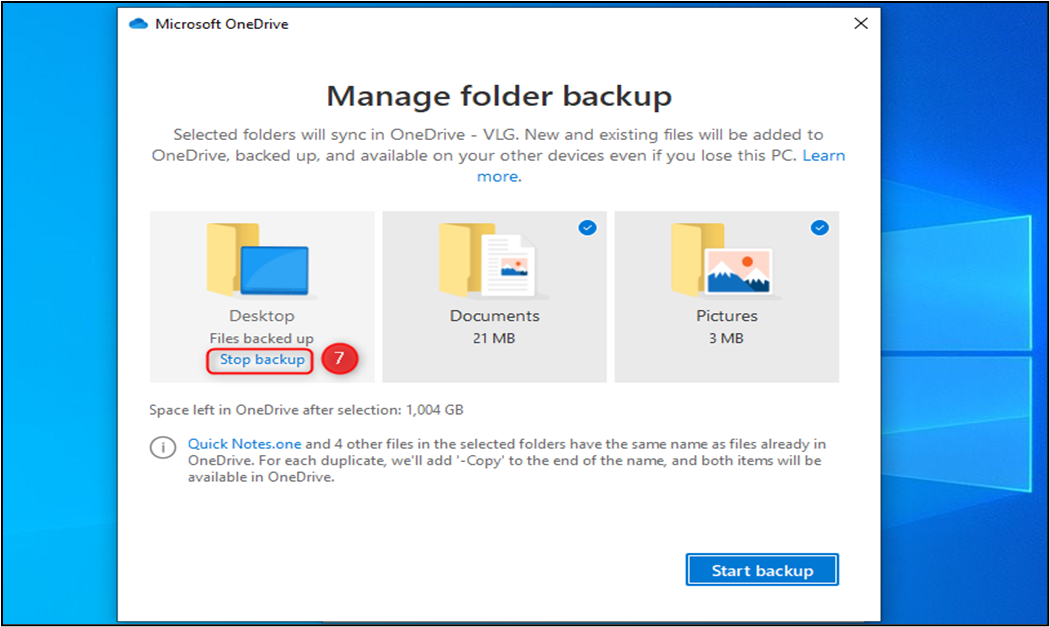Click the Manage folder backup heading

[499, 96]
